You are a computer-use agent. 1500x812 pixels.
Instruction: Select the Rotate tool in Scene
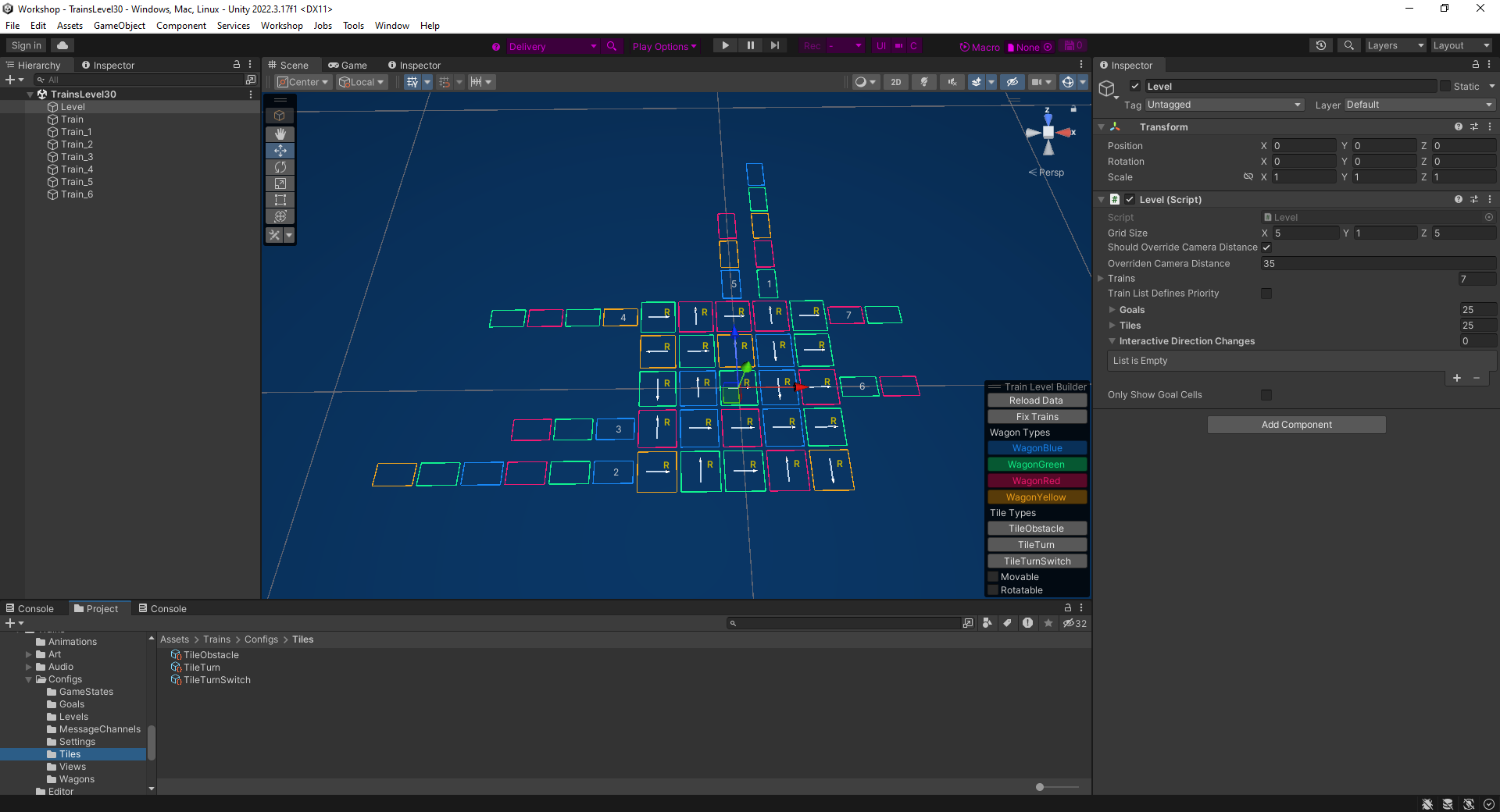(x=280, y=167)
